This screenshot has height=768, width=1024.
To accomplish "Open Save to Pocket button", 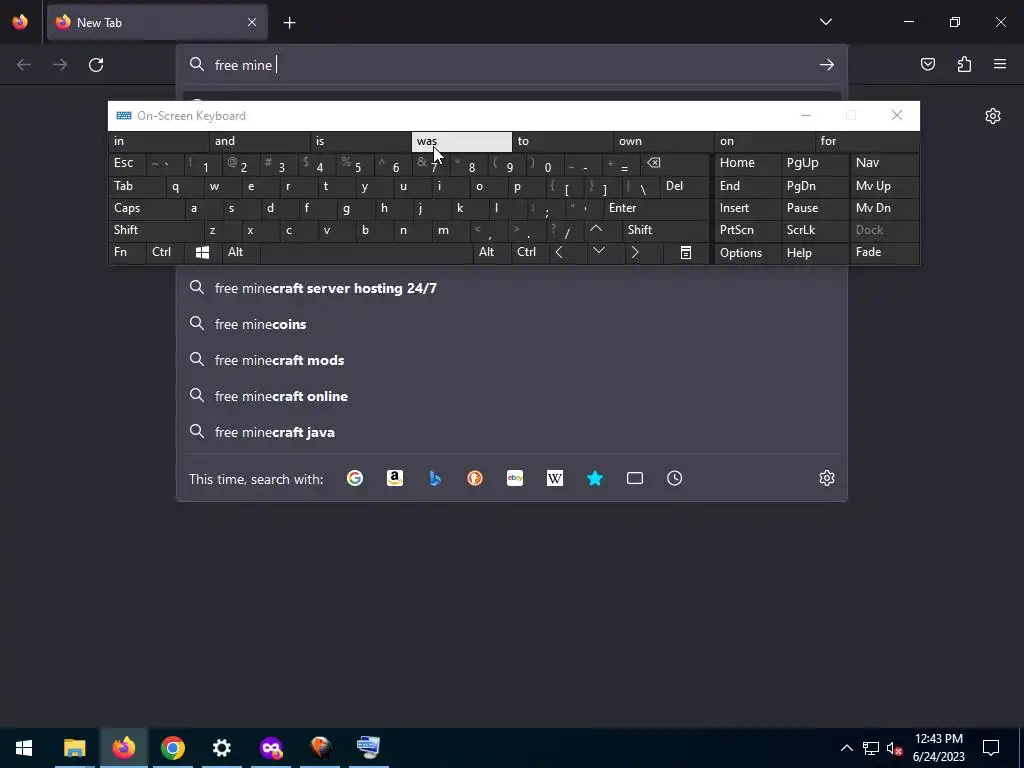I will pyautogui.click(x=927, y=64).
